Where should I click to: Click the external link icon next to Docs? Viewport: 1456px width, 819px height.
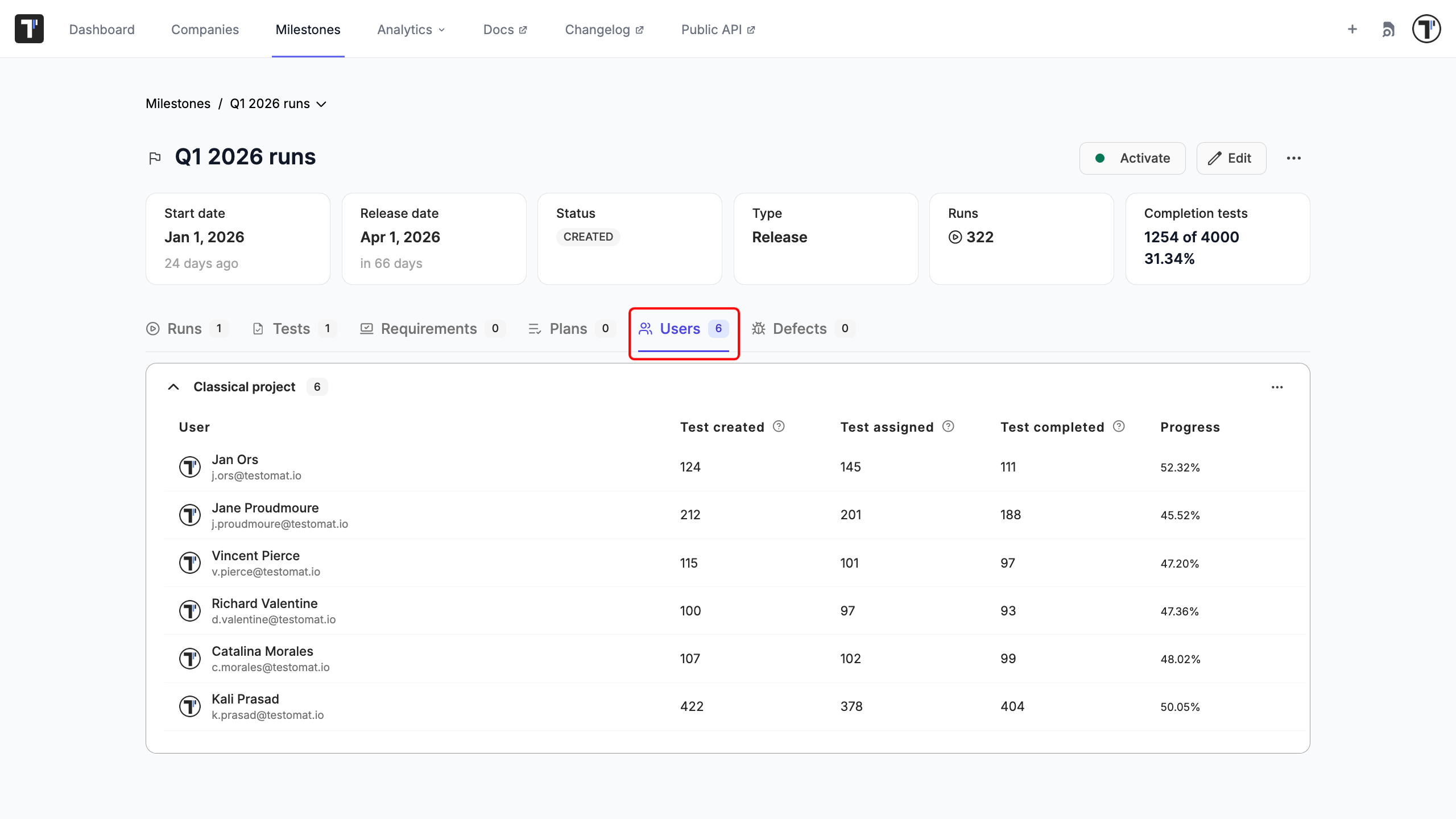(x=523, y=30)
